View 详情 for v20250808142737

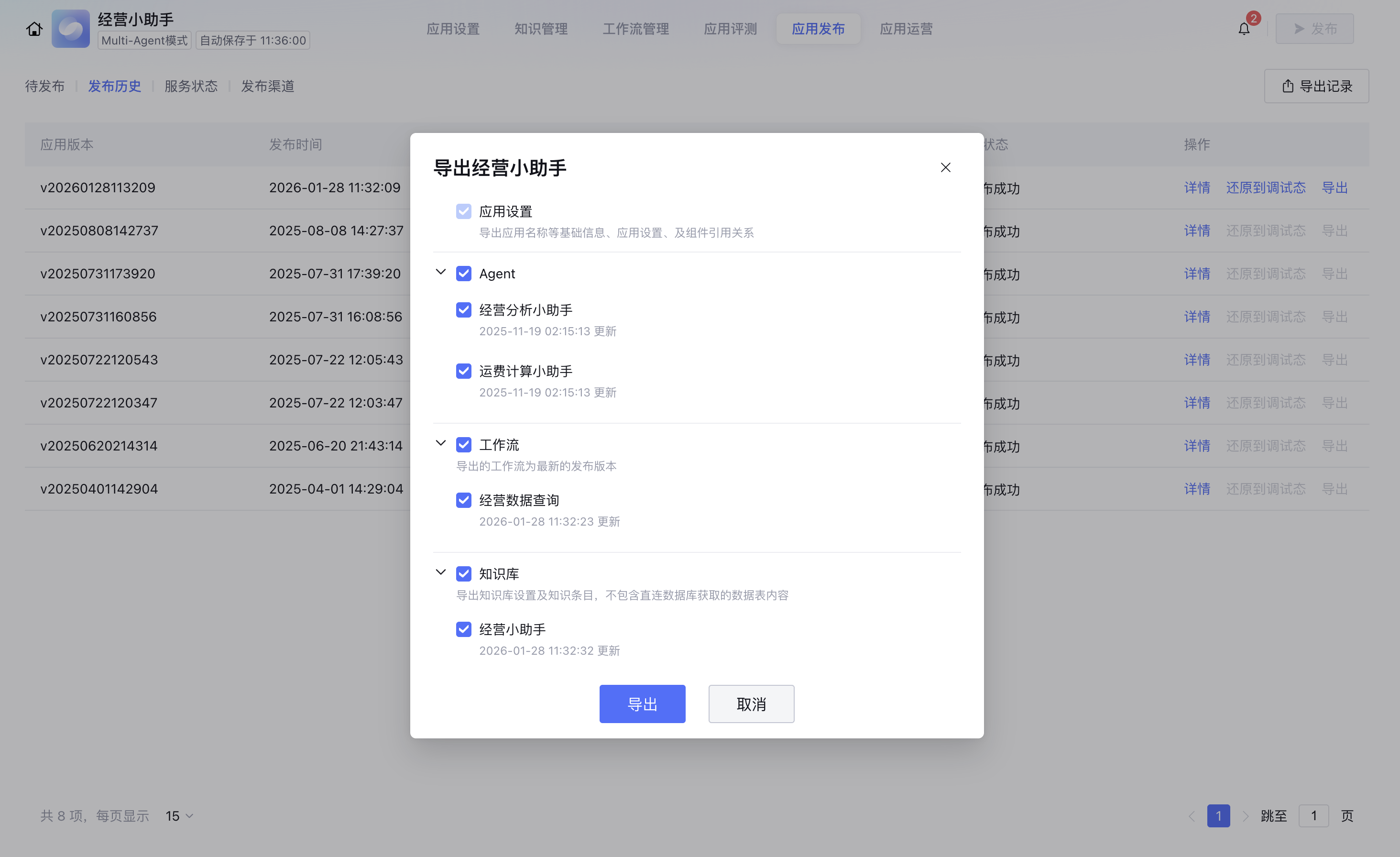(x=1197, y=231)
